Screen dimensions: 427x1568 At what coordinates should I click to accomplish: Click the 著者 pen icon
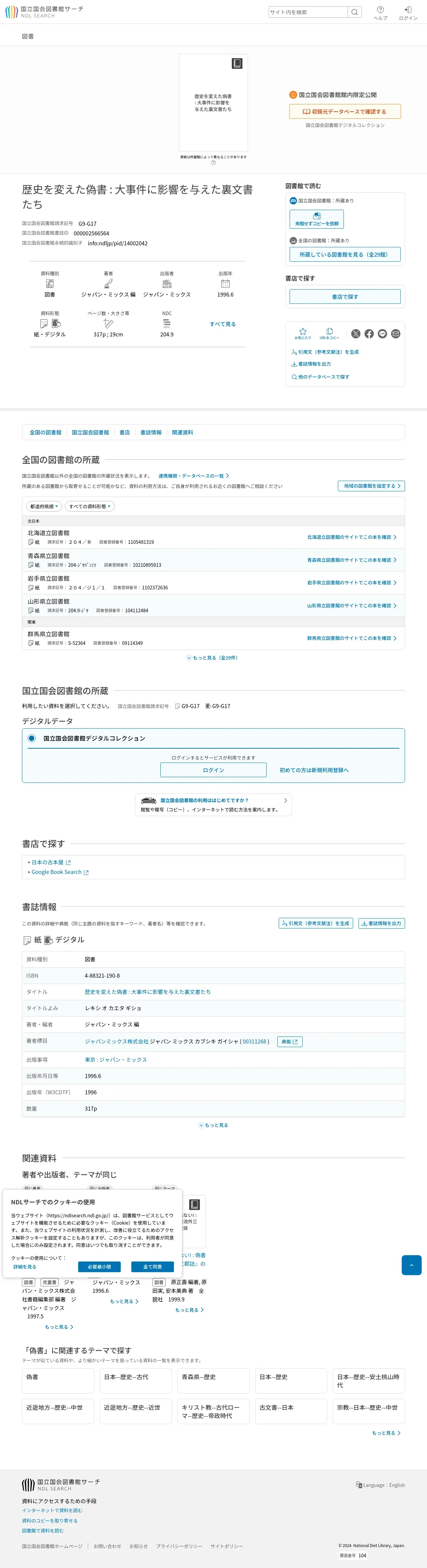click(x=108, y=284)
